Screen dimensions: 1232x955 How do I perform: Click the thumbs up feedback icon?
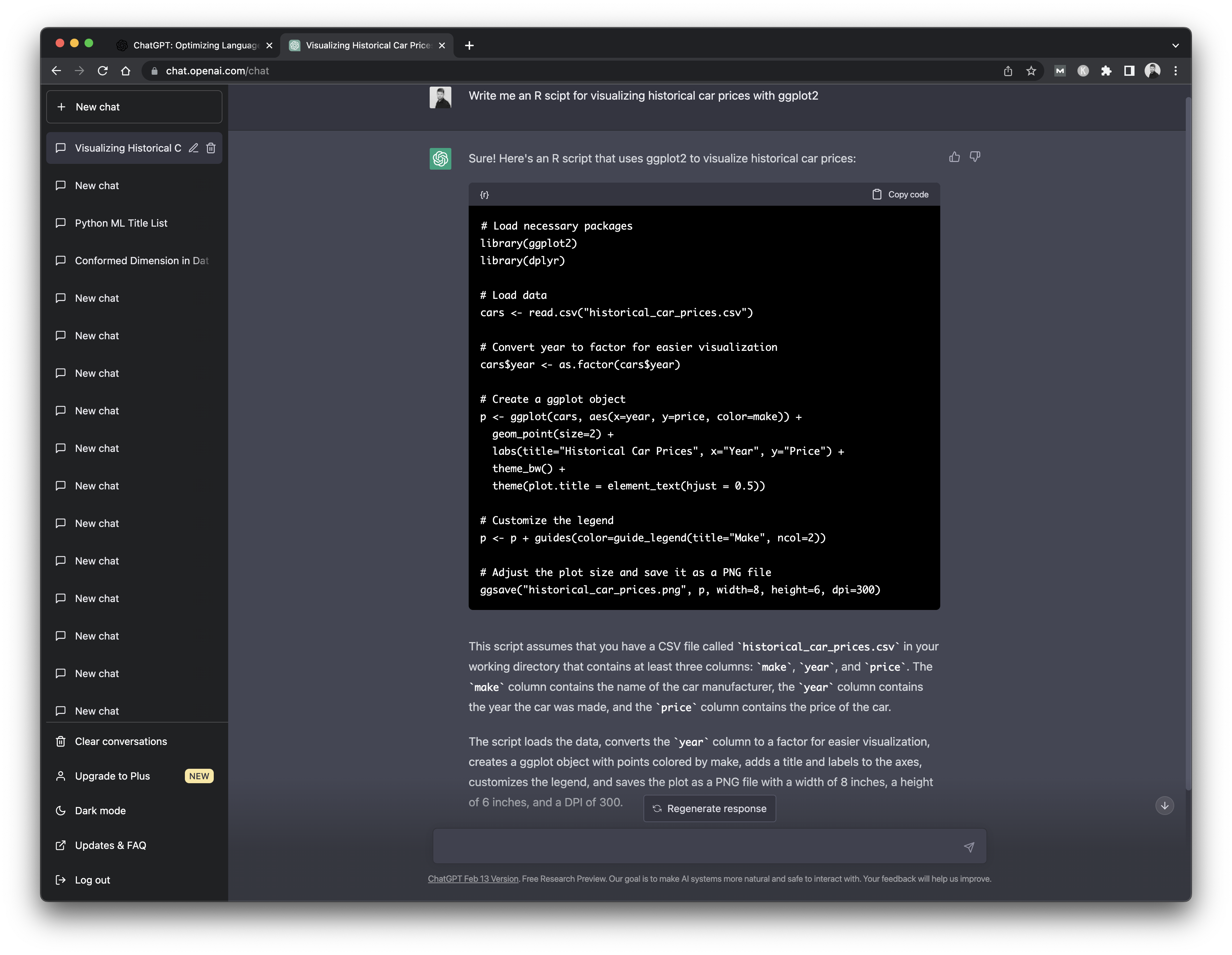954,157
